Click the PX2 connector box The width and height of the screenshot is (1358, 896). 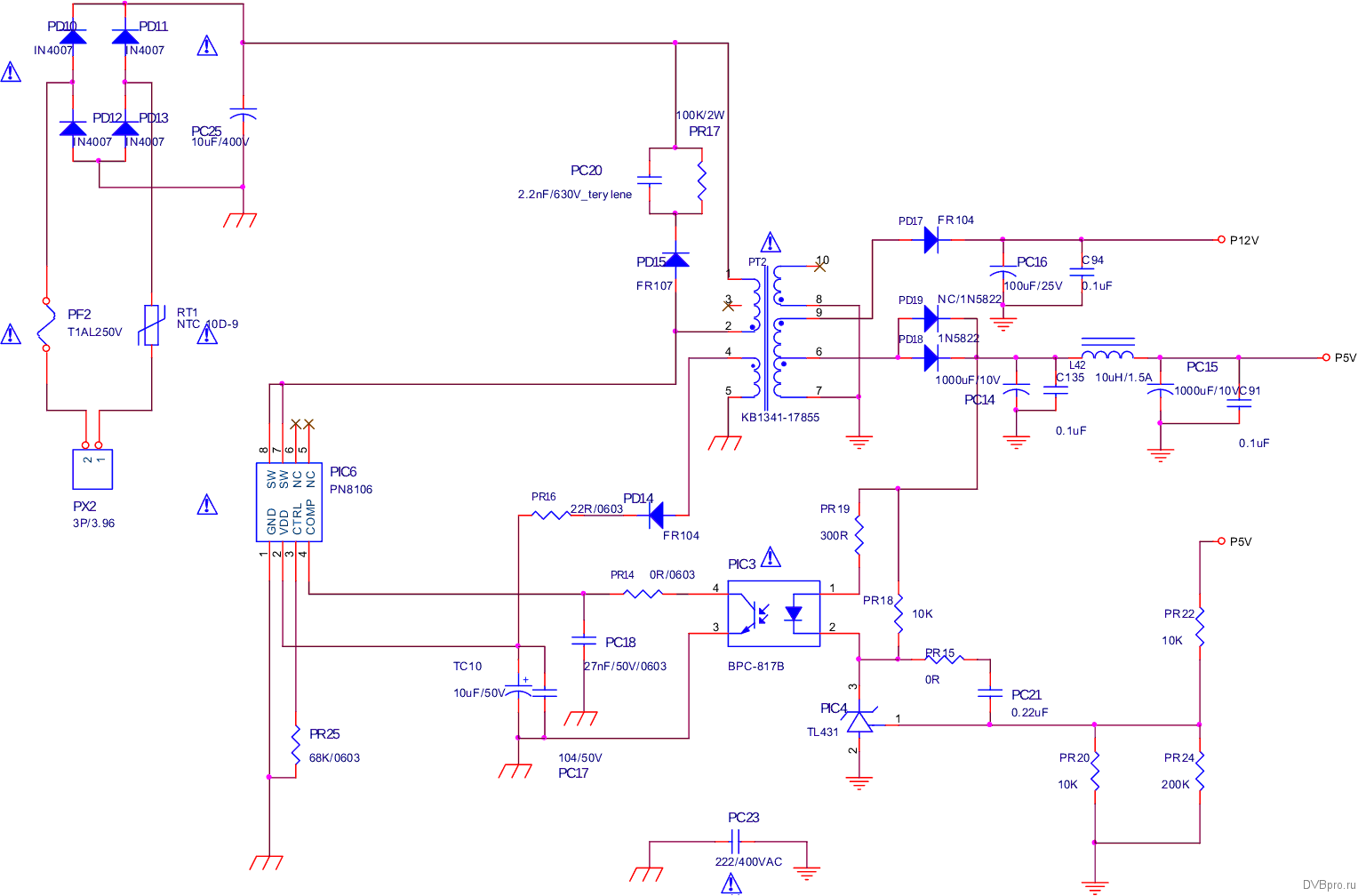[x=92, y=469]
